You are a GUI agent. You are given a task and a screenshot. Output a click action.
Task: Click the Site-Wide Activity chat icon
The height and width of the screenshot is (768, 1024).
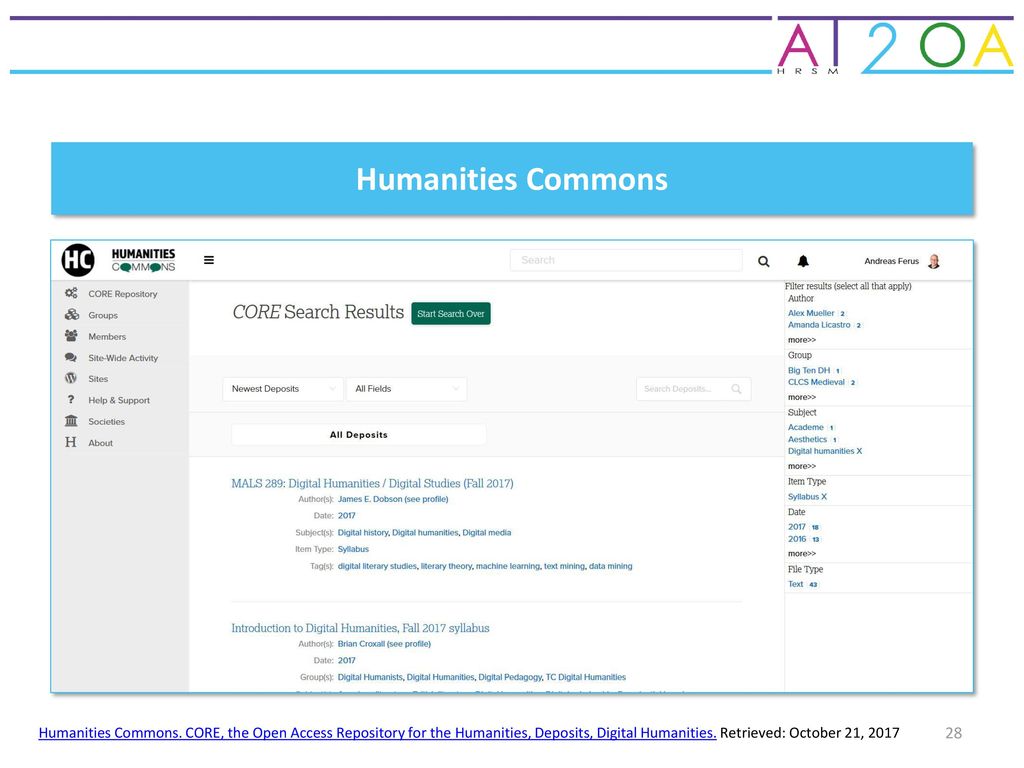[71, 357]
